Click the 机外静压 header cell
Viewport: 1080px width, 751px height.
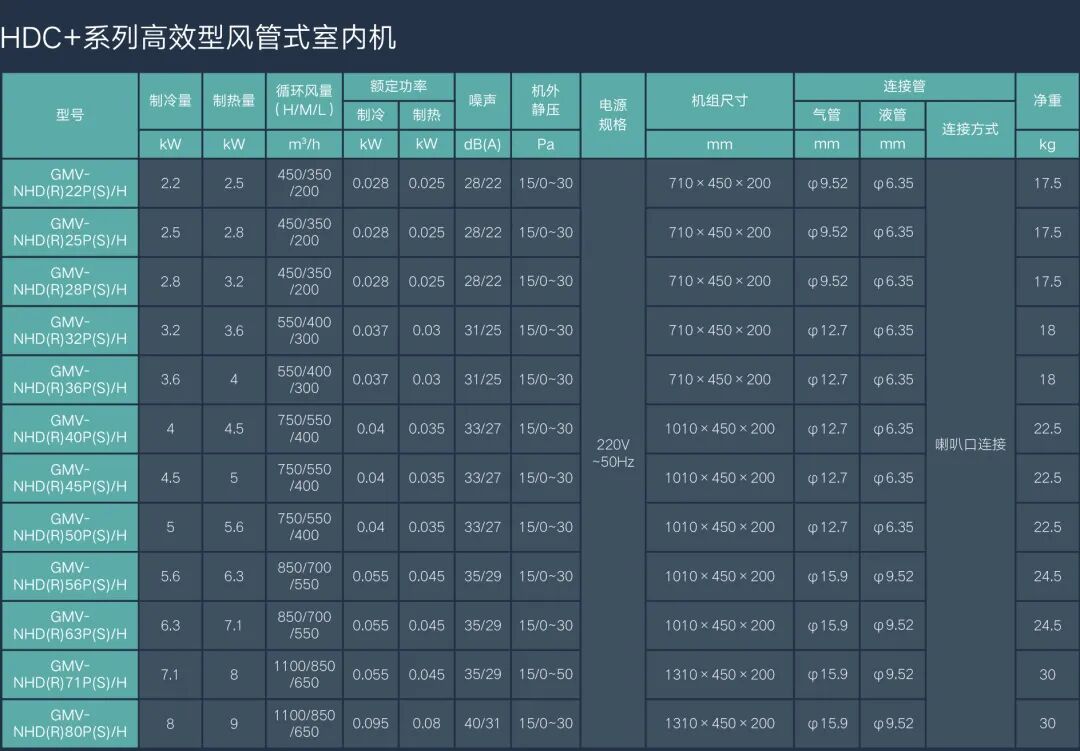pyautogui.click(x=545, y=100)
